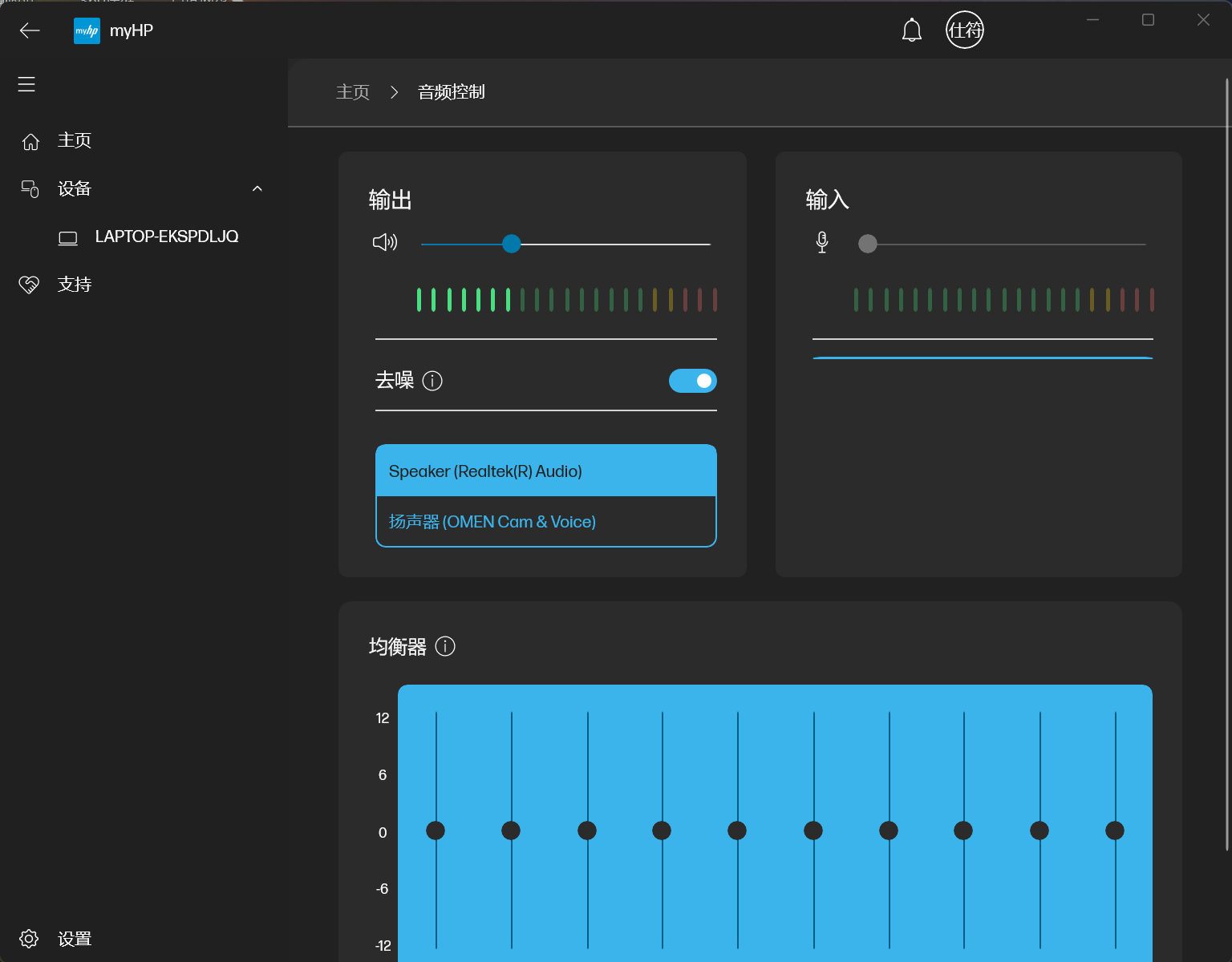Click the 均衡器 heading text

click(x=398, y=647)
